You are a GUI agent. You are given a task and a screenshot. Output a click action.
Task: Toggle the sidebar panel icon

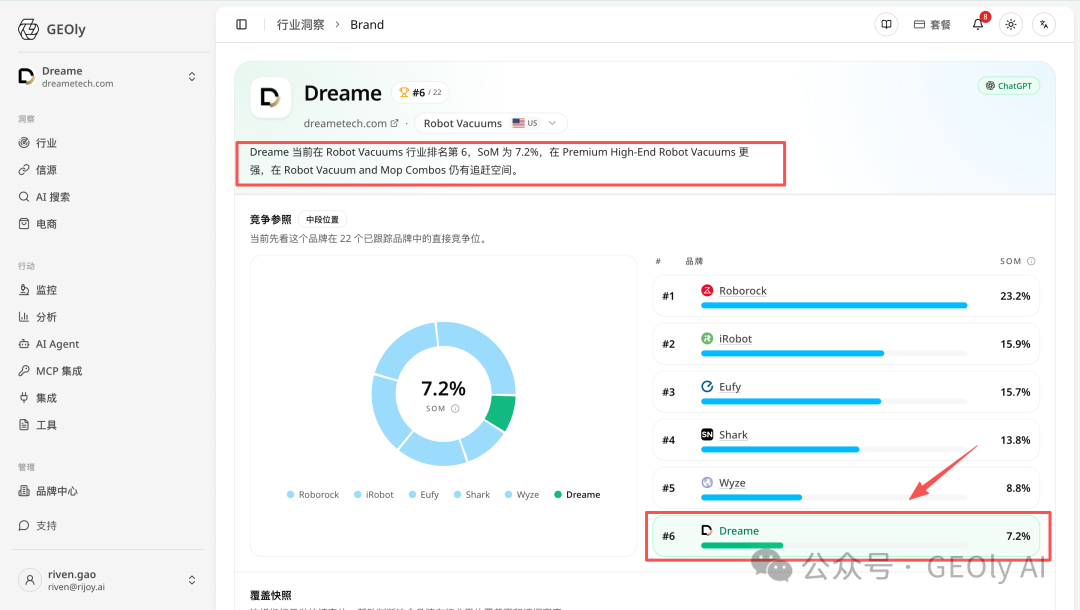[241, 25]
